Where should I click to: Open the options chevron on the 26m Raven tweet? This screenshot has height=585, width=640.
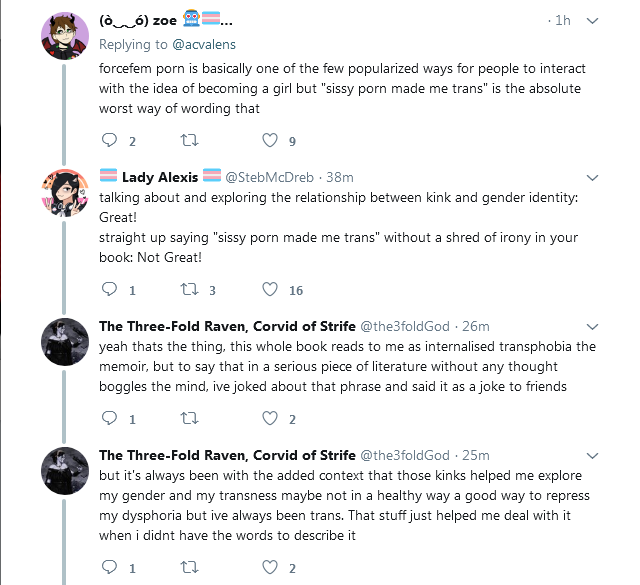click(592, 326)
